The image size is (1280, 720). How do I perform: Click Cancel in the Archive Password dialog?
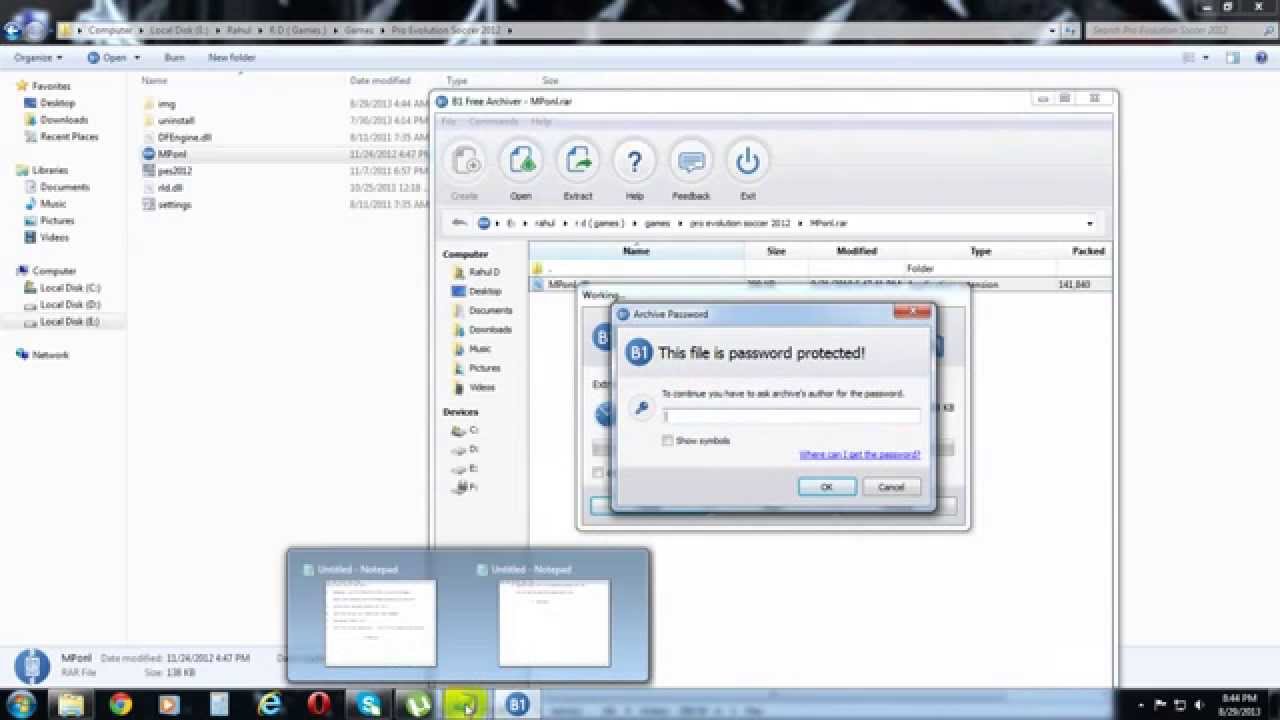point(891,487)
